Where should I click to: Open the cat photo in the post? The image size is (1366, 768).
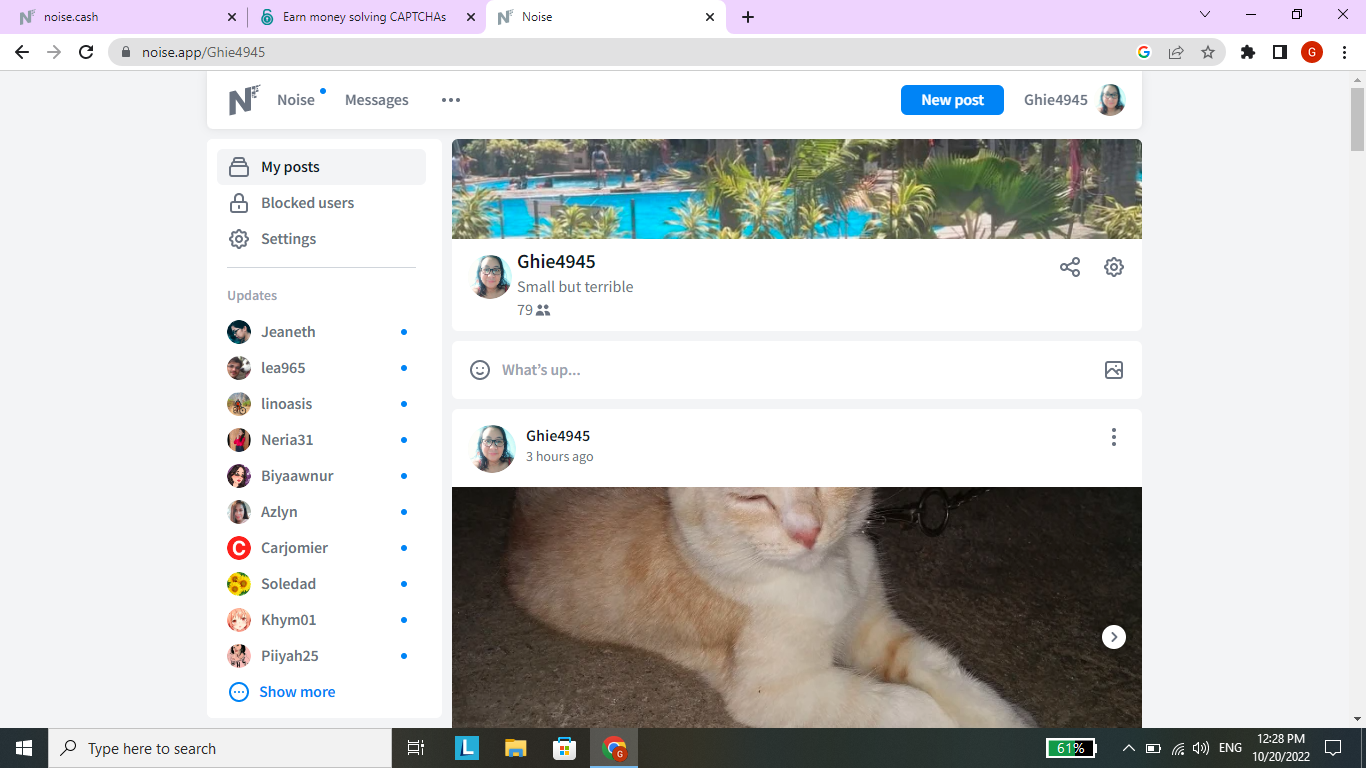797,607
